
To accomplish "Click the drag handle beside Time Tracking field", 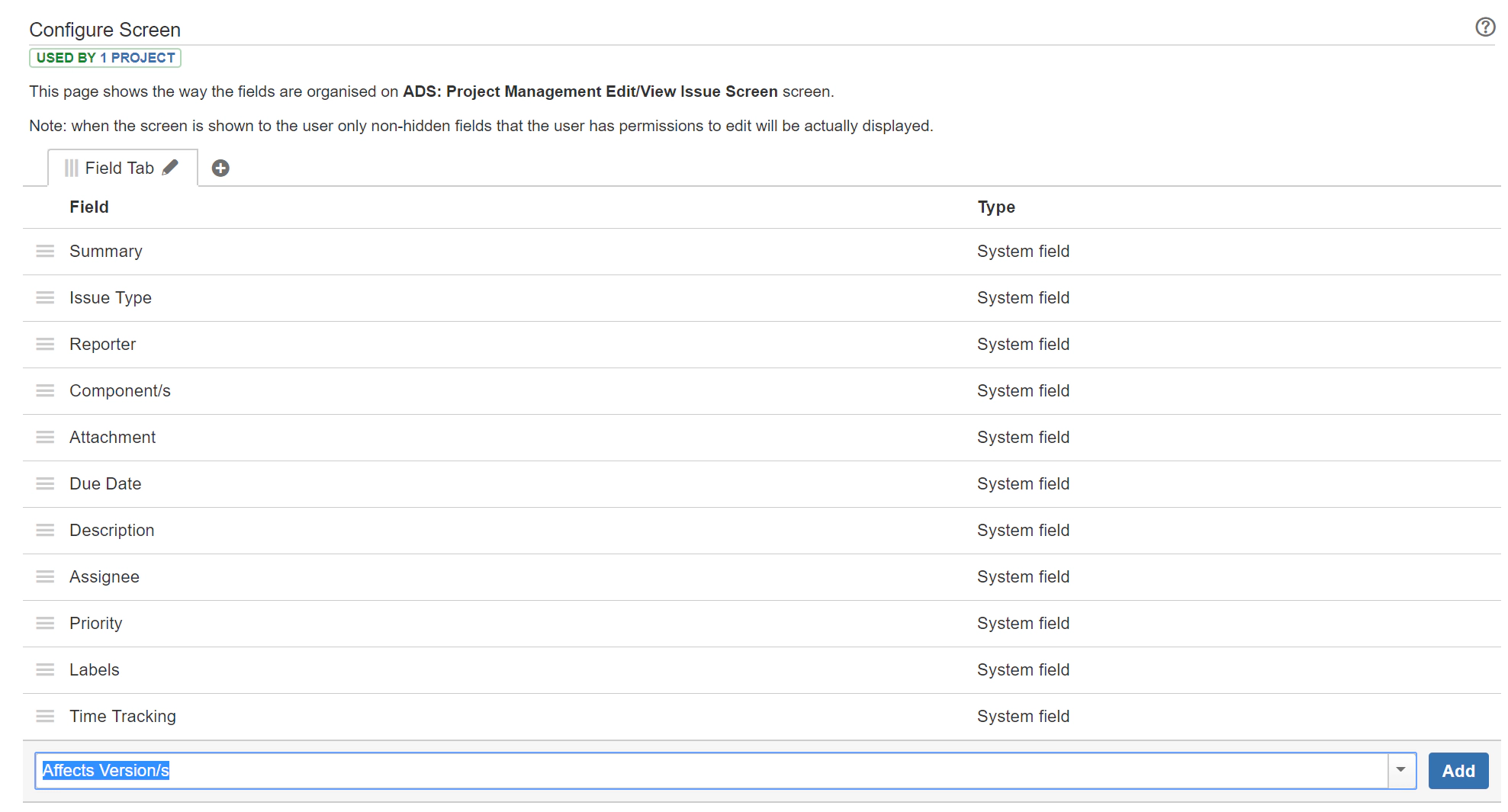I will [45, 716].
